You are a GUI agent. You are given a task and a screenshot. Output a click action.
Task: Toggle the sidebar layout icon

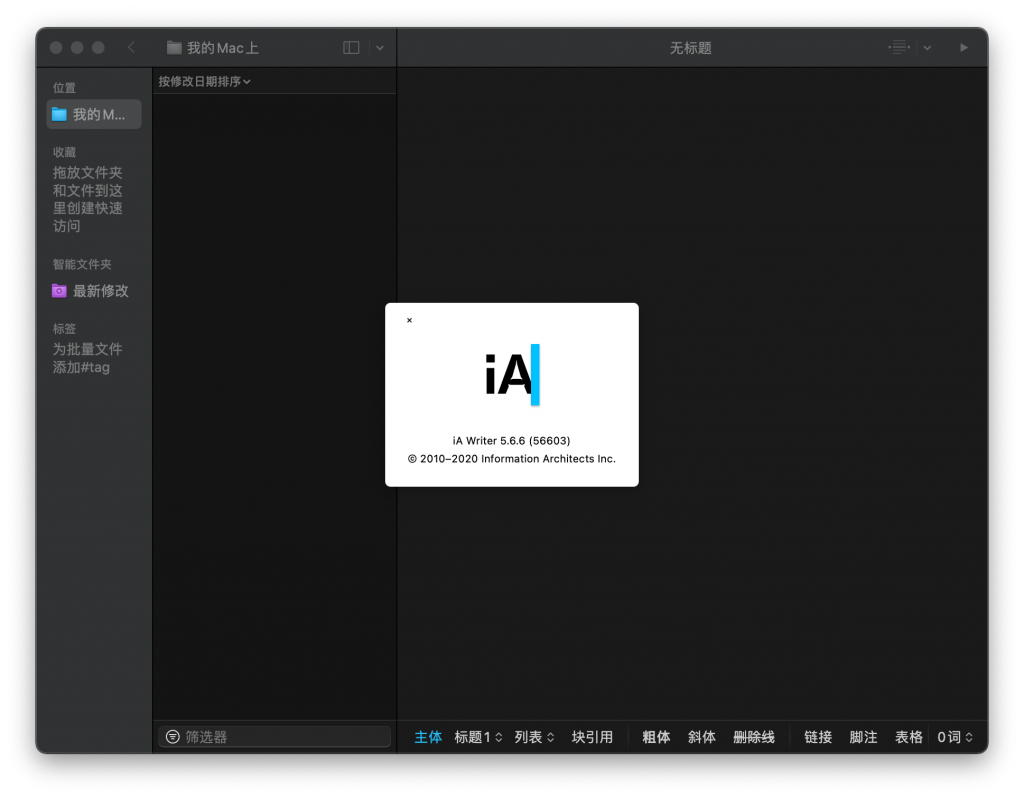coord(351,48)
